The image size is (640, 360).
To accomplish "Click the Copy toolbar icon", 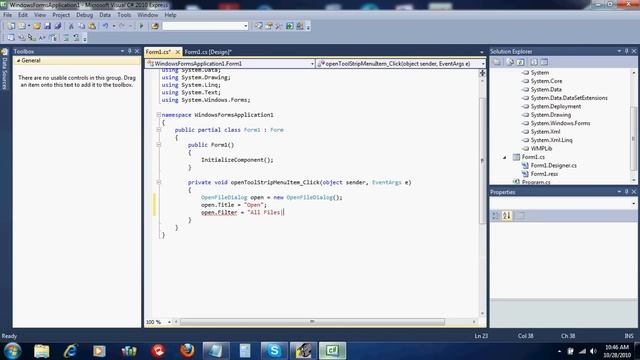I will point(82,26).
